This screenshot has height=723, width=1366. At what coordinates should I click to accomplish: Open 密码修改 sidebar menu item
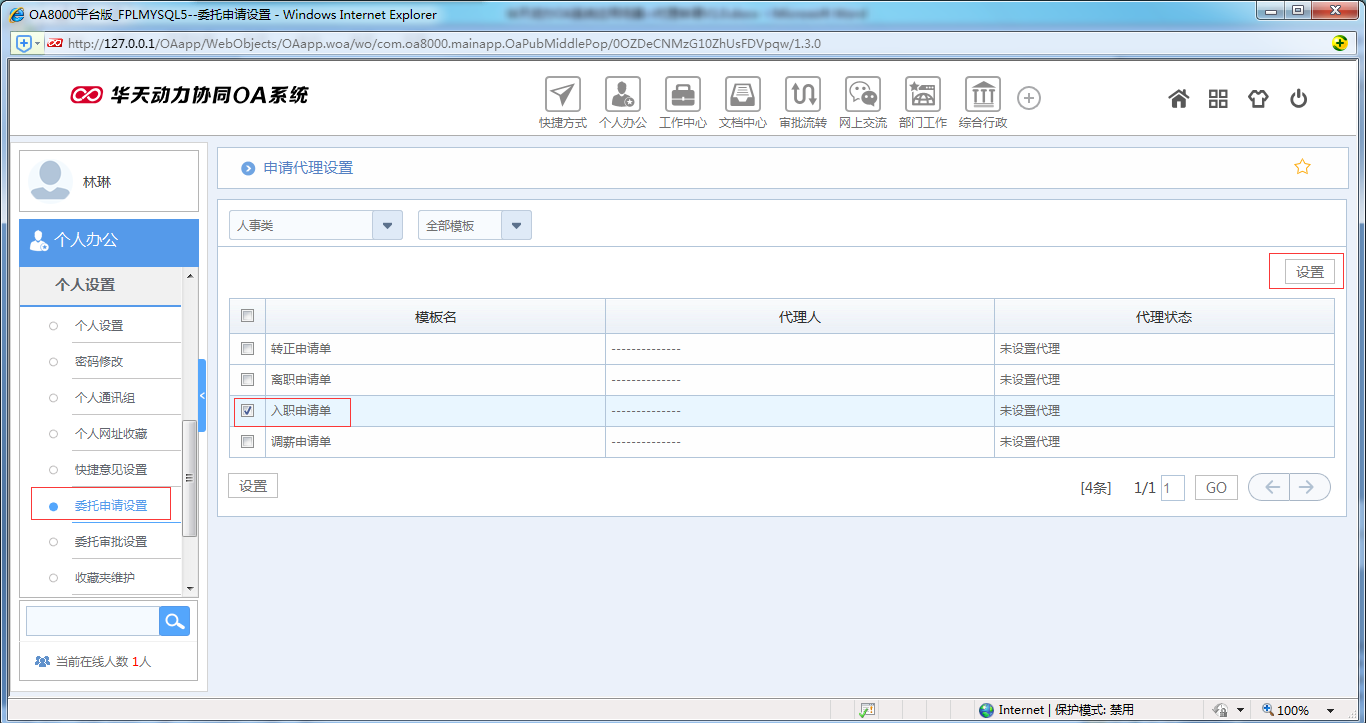pos(99,362)
